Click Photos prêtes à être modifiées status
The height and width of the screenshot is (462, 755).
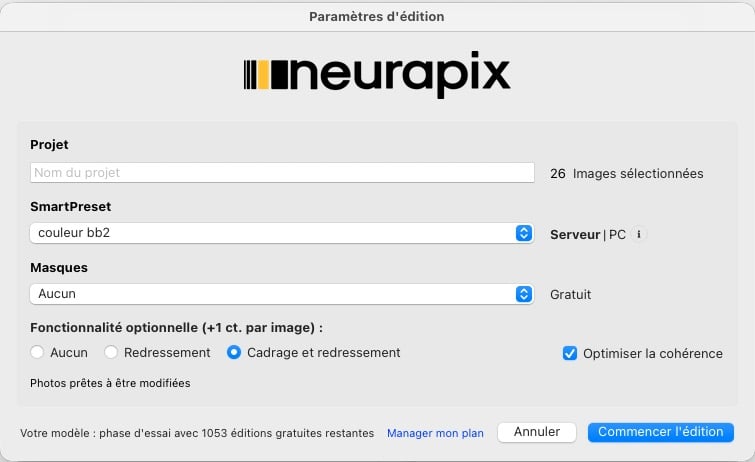click(x=110, y=383)
